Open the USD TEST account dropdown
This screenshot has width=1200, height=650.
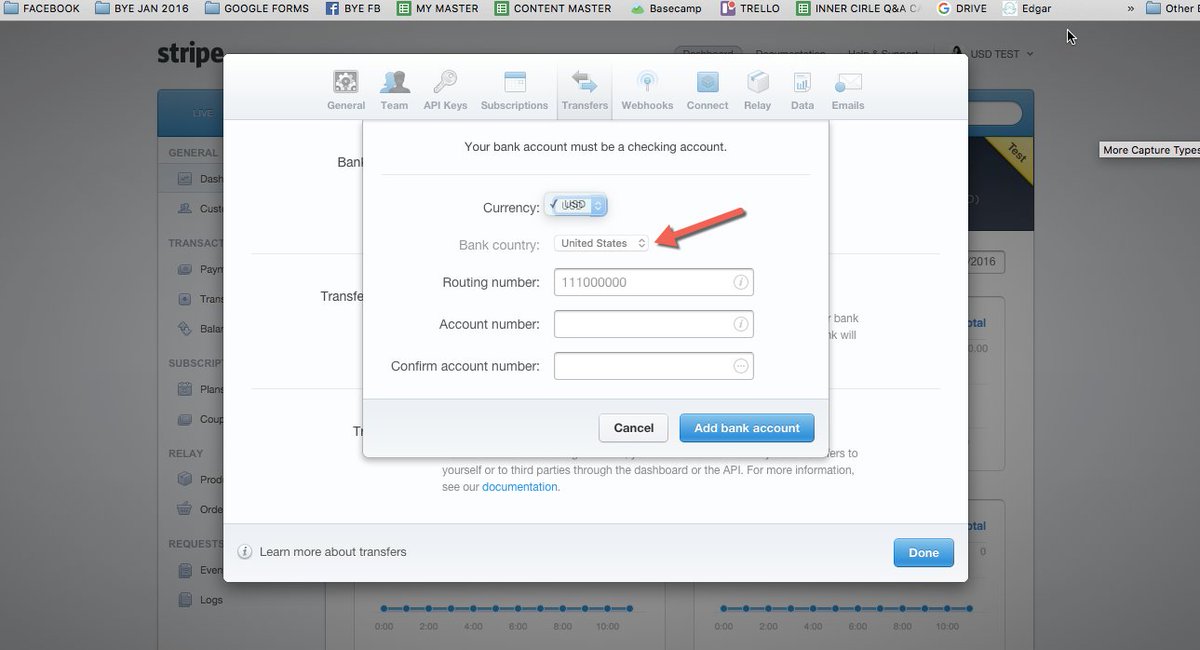[992, 54]
